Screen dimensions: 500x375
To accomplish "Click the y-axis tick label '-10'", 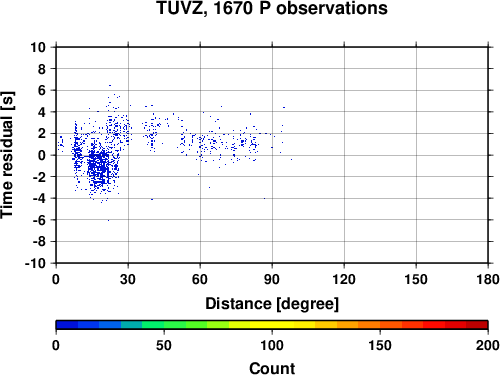I will tap(35, 263).
